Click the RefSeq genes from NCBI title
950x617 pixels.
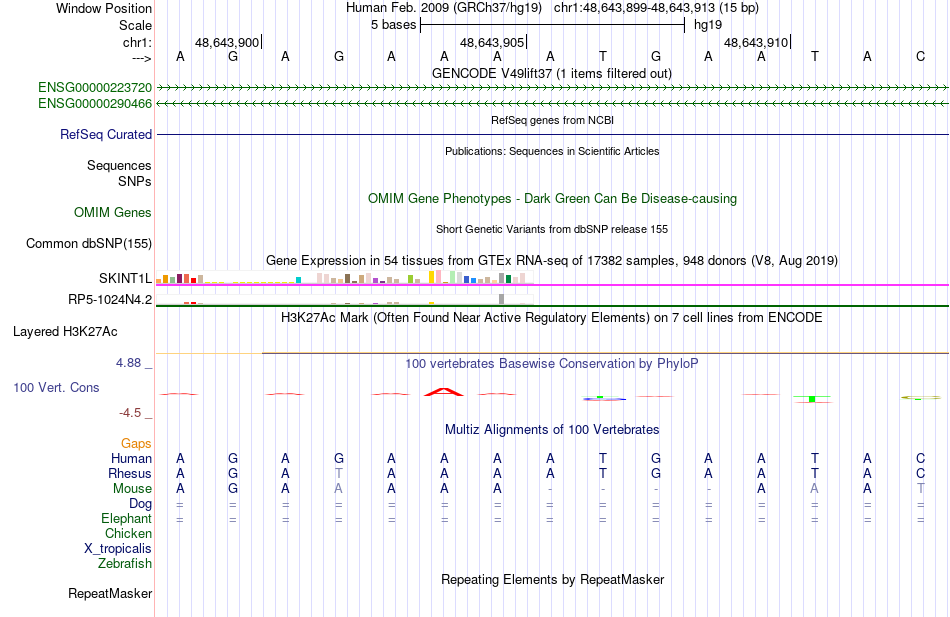553,120
